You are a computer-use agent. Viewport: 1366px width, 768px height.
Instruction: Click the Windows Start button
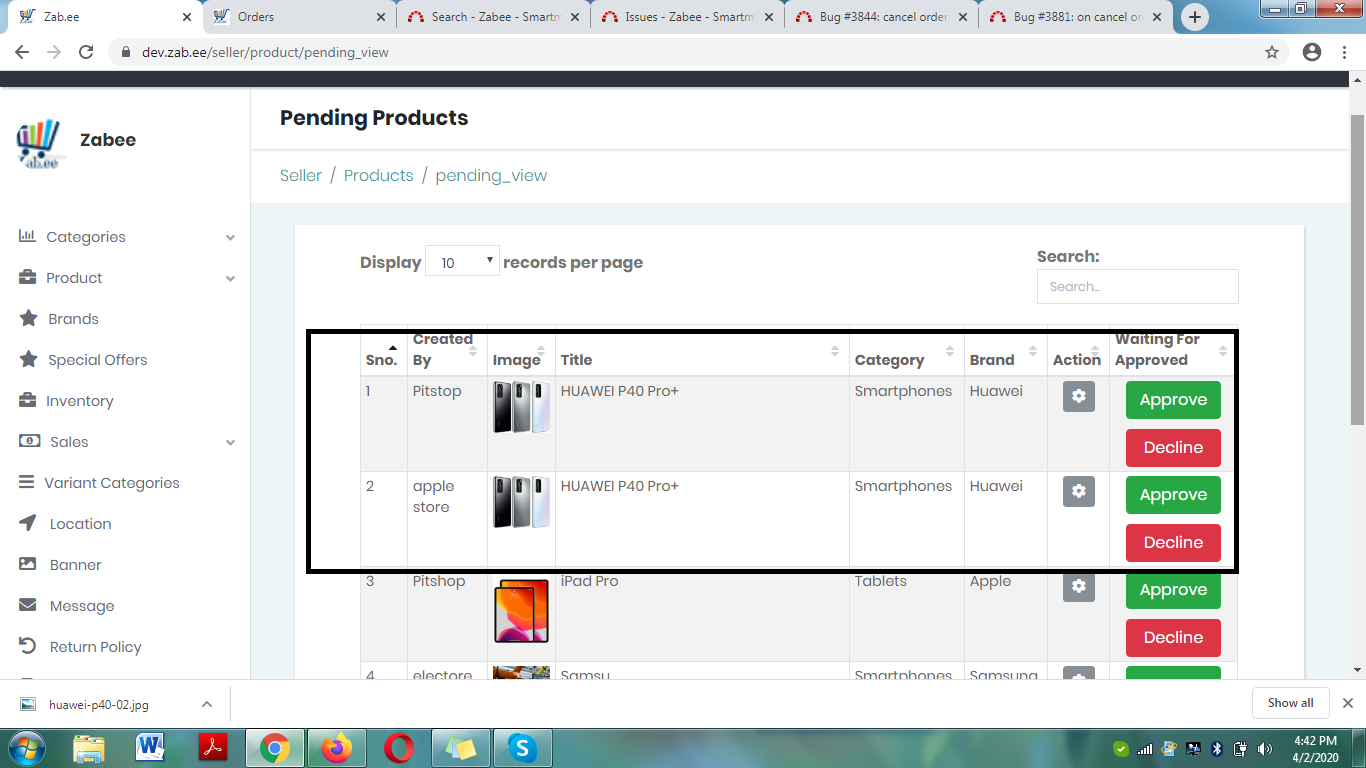tap(25, 748)
